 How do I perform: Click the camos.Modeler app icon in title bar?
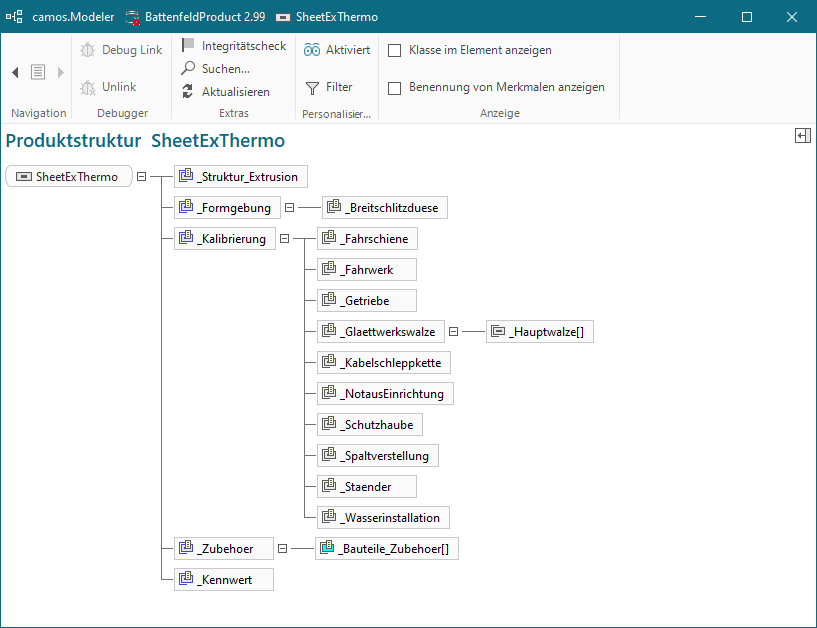pyautogui.click(x=15, y=17)
